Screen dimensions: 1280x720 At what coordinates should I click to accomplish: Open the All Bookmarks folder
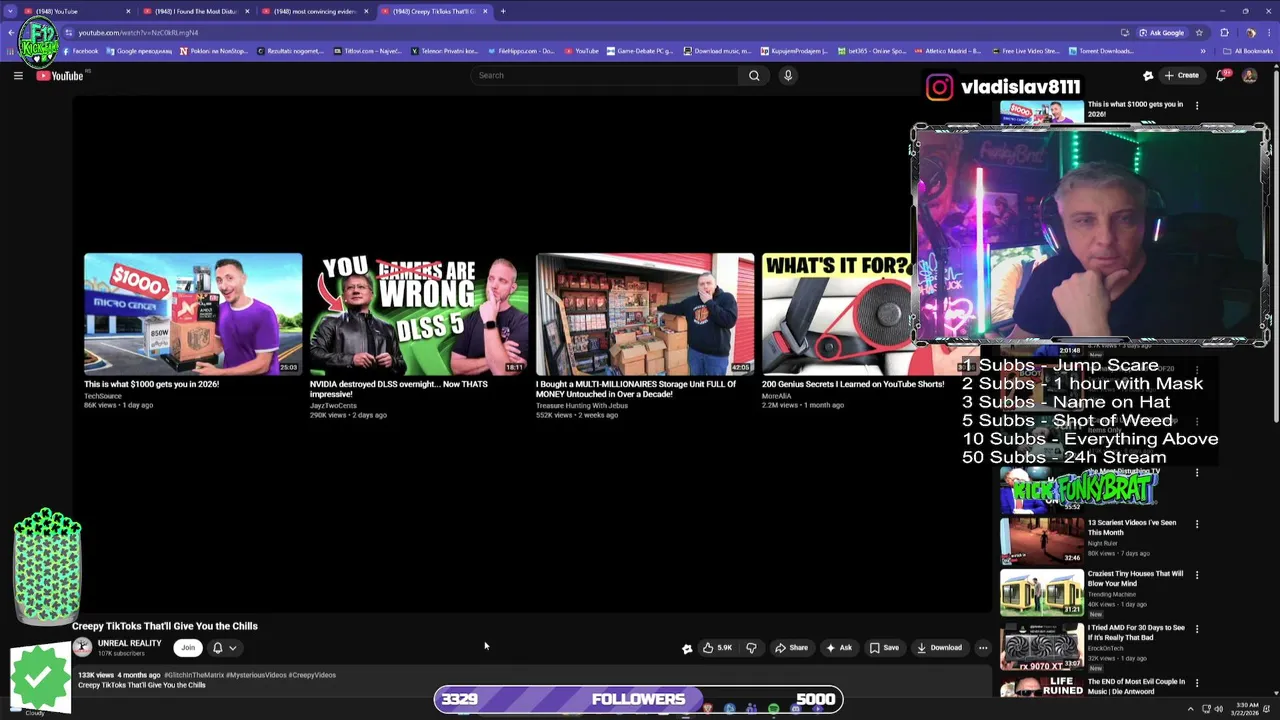1248,51
